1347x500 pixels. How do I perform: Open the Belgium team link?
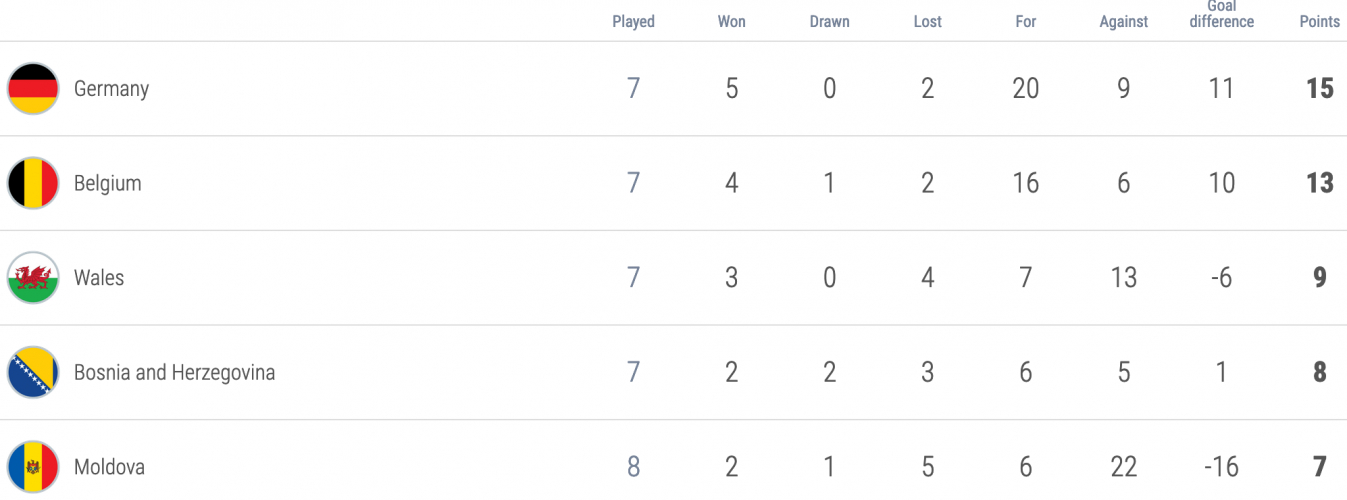(x=107, y=183)
